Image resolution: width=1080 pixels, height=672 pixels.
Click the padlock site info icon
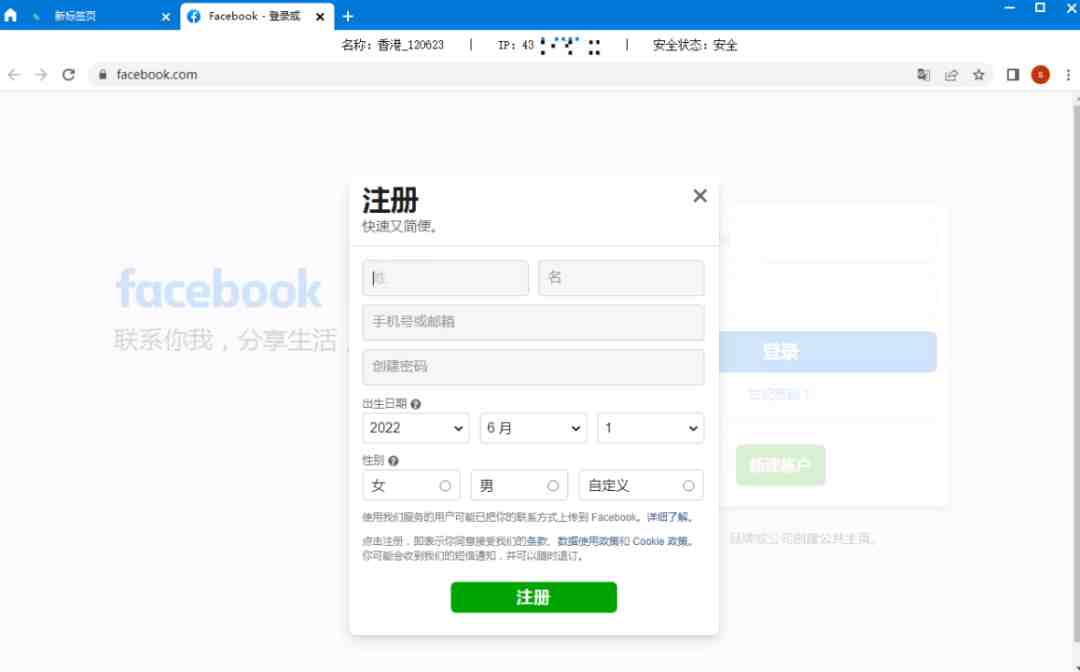pos(103,74)
